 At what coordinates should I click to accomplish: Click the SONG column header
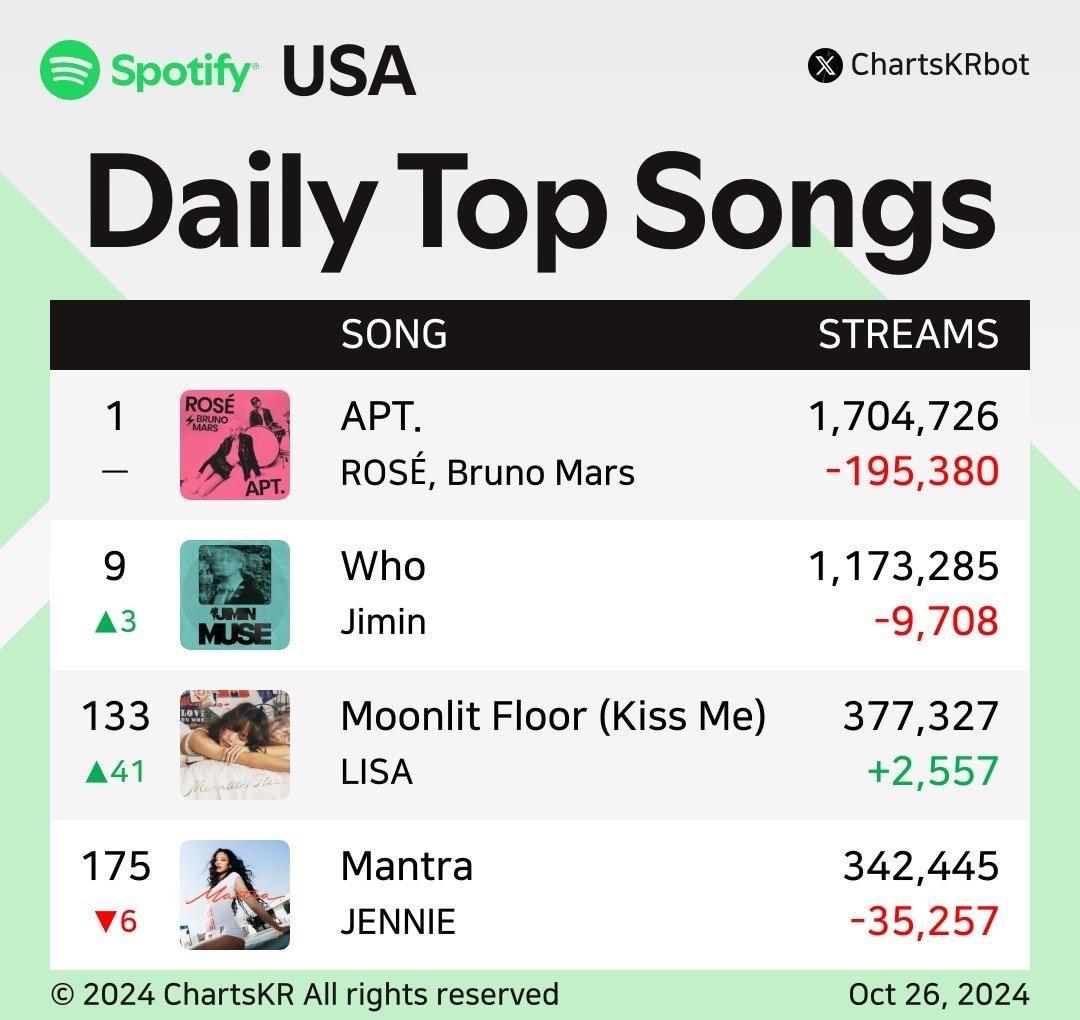[x=394, y=334]
